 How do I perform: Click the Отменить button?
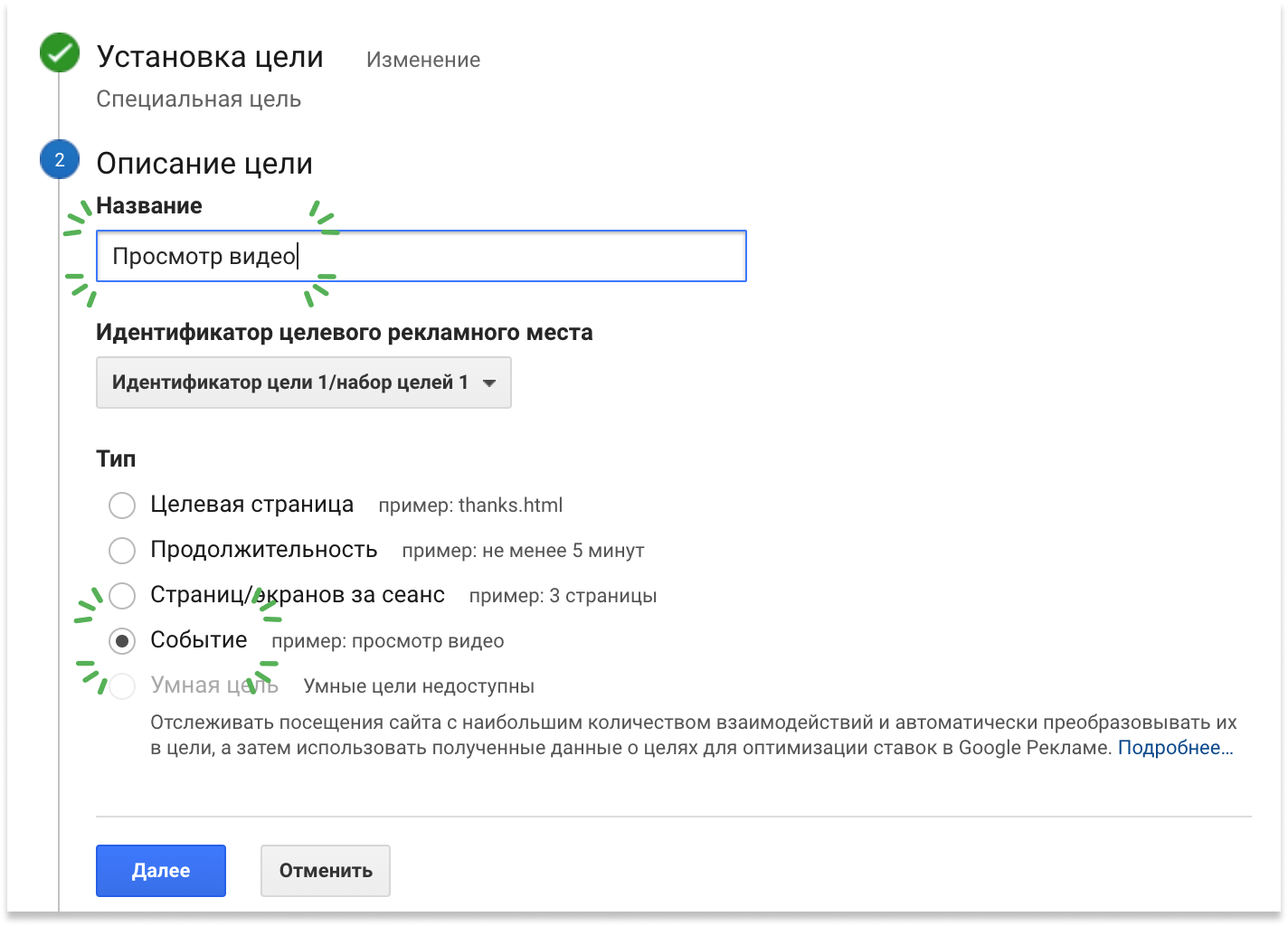pos(326,871)
